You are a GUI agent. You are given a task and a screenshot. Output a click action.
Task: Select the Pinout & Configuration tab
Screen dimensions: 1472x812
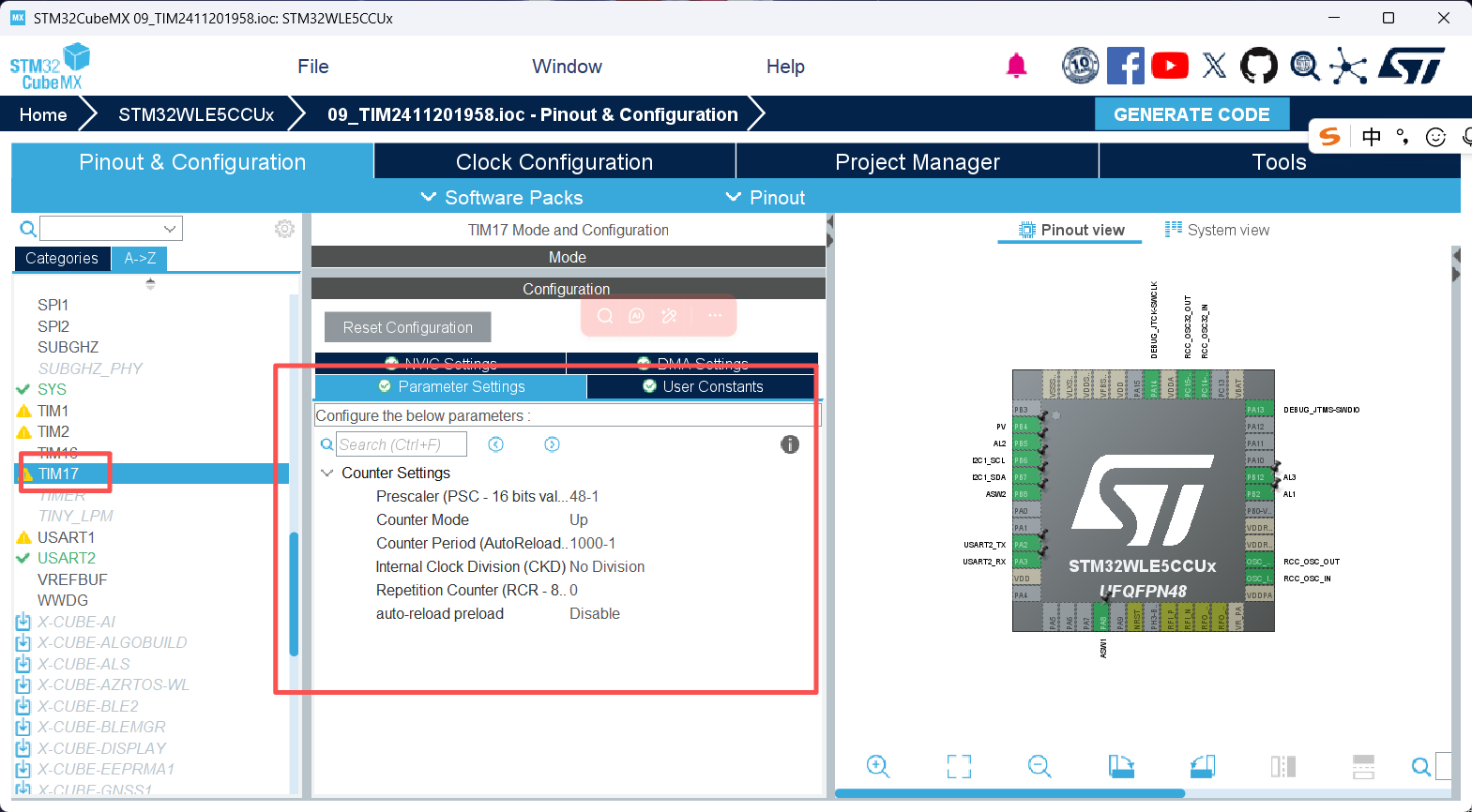(192, 161)
